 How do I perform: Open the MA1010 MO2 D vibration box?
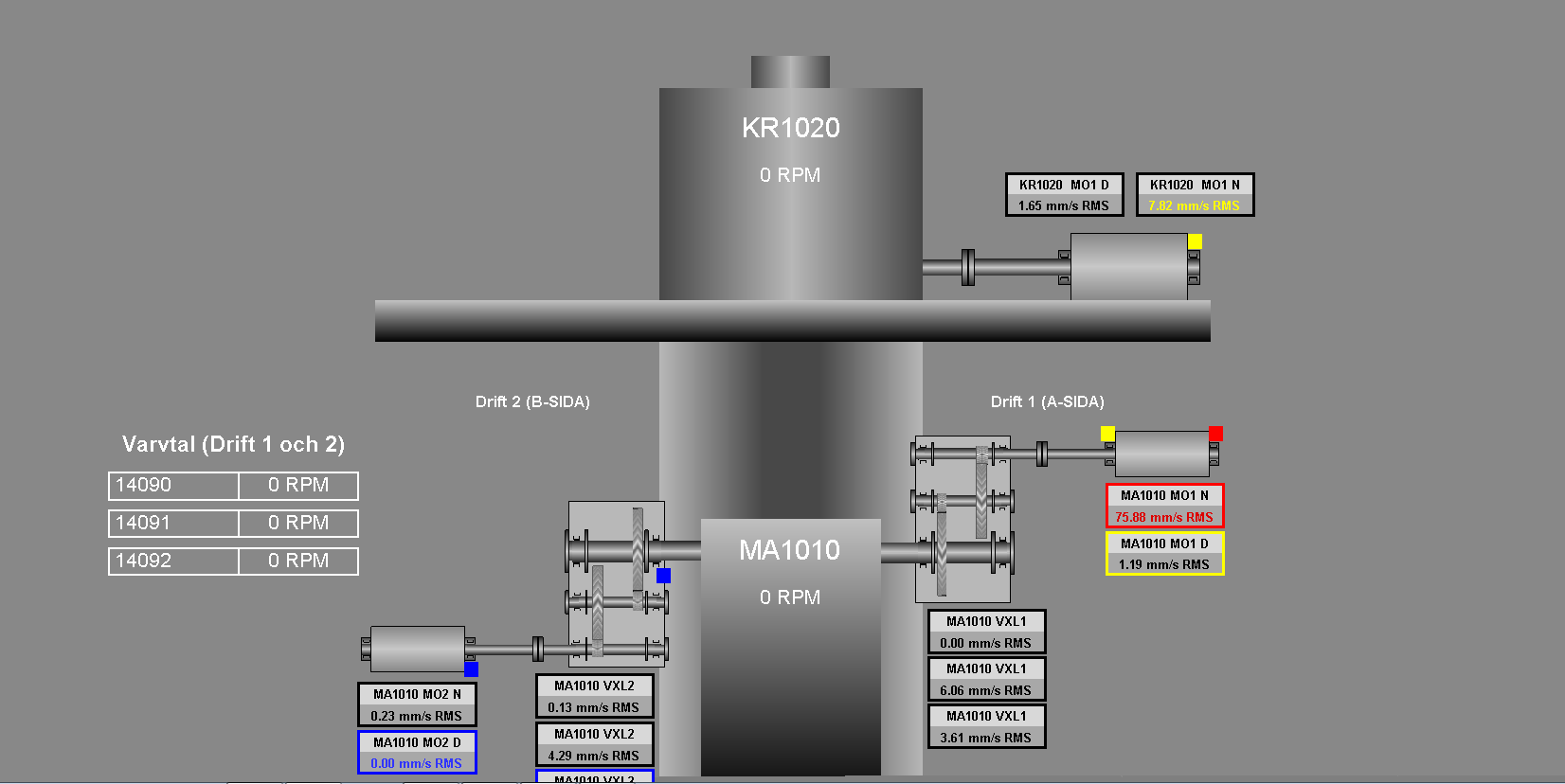click(417, 752)
